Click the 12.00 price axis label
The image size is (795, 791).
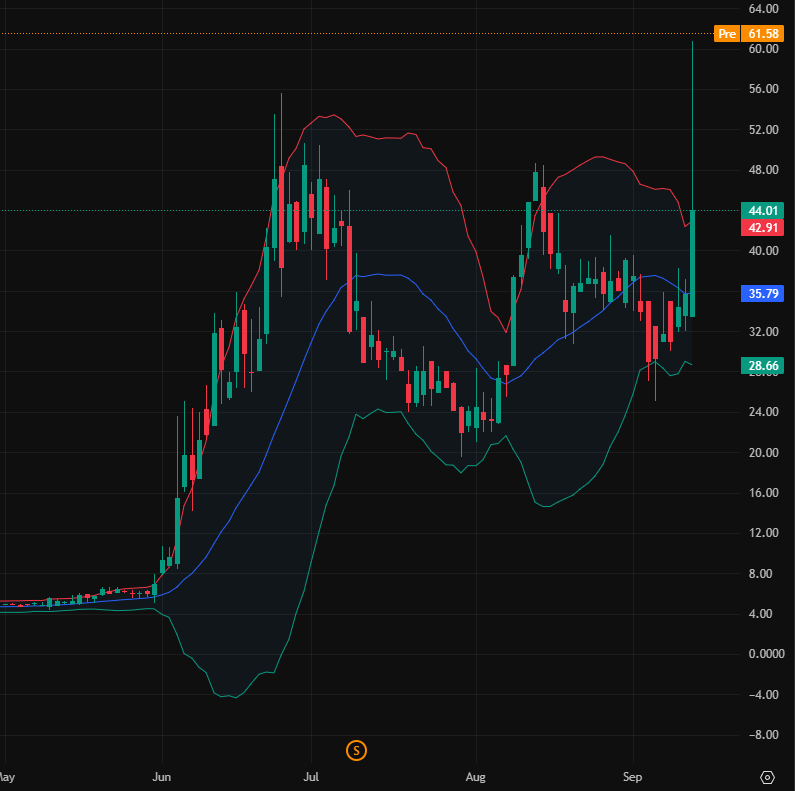763,532
